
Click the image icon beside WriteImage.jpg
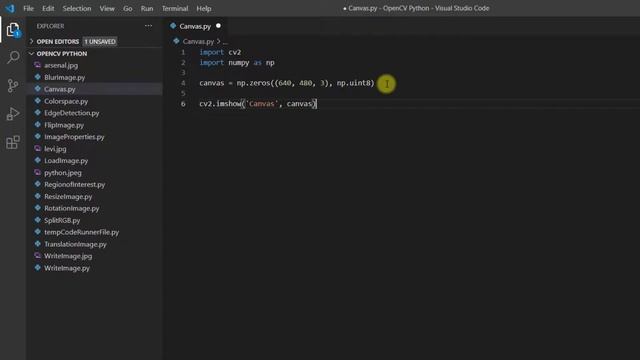(38, 256)
